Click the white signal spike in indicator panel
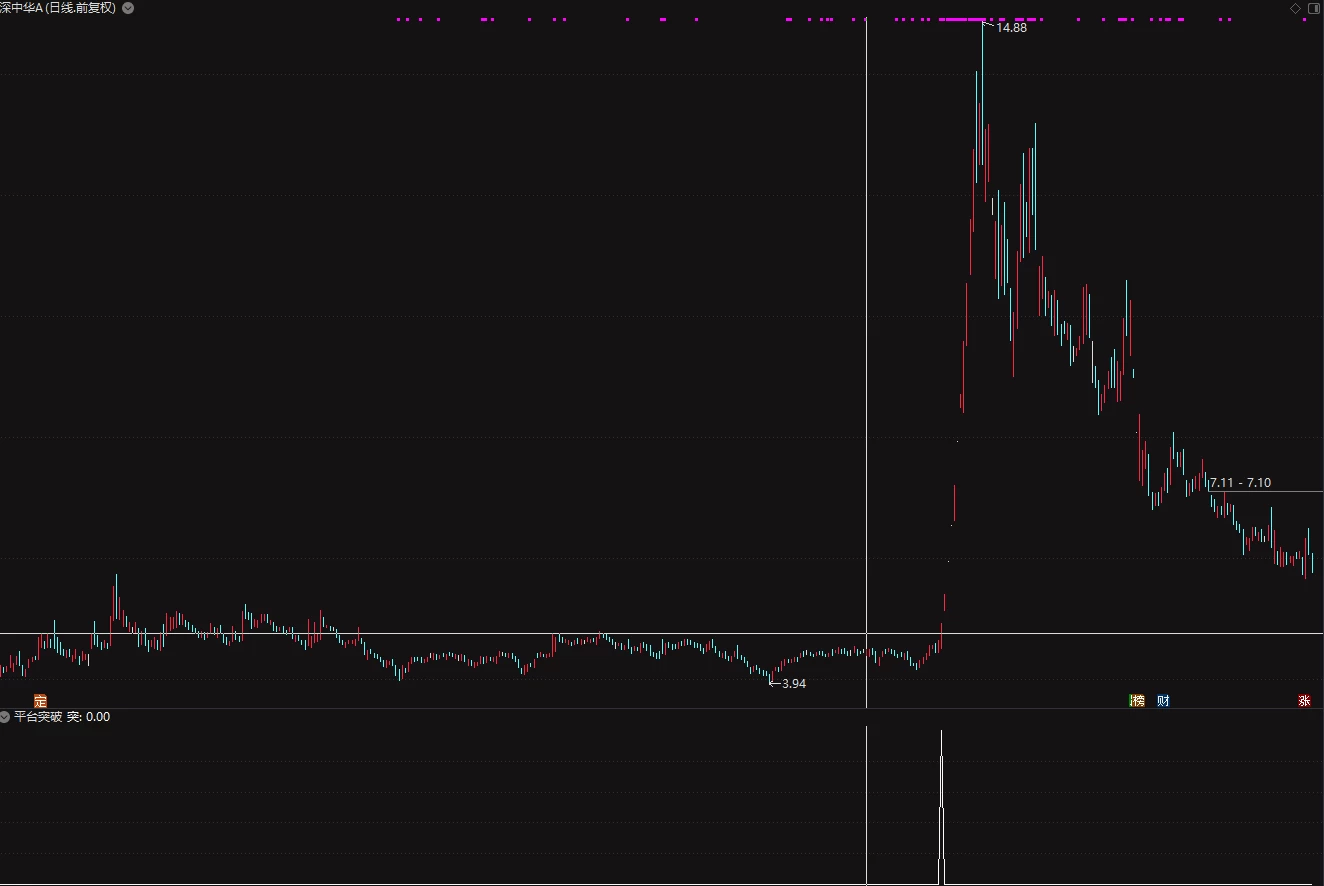1324x886 pixels. coord(941,807)
